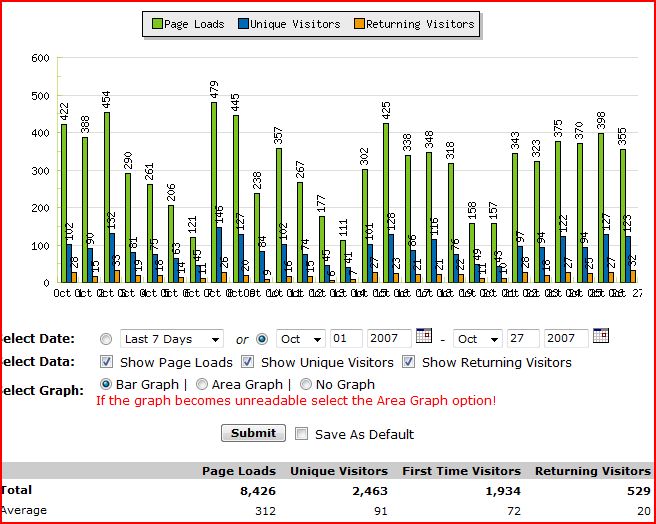Screen dimensions: 656x524
Task: Check the Save As Default box
Action: (x=301, y=434)
